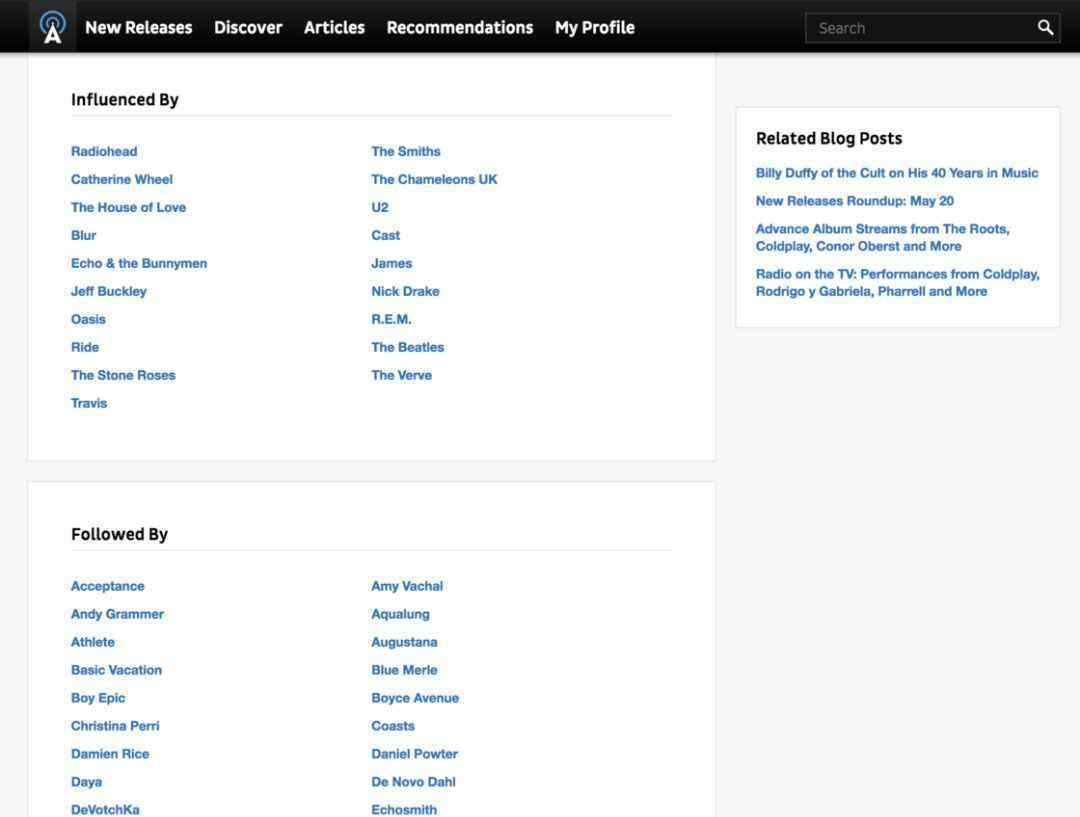This screenshot has height=817, width=1080.
Task: Read Billy Duffy of the Cult post
Action: tap(897, 173)
